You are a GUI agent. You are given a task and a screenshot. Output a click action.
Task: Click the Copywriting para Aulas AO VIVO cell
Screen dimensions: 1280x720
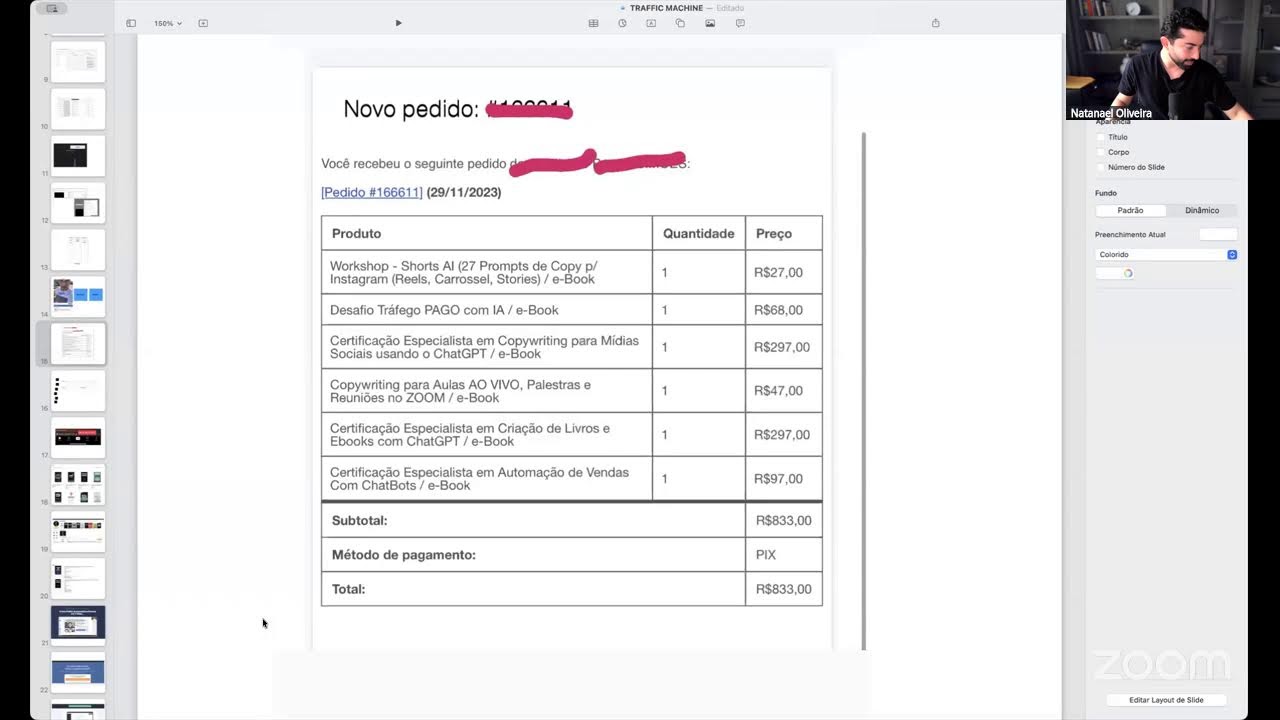pos(486,391)
